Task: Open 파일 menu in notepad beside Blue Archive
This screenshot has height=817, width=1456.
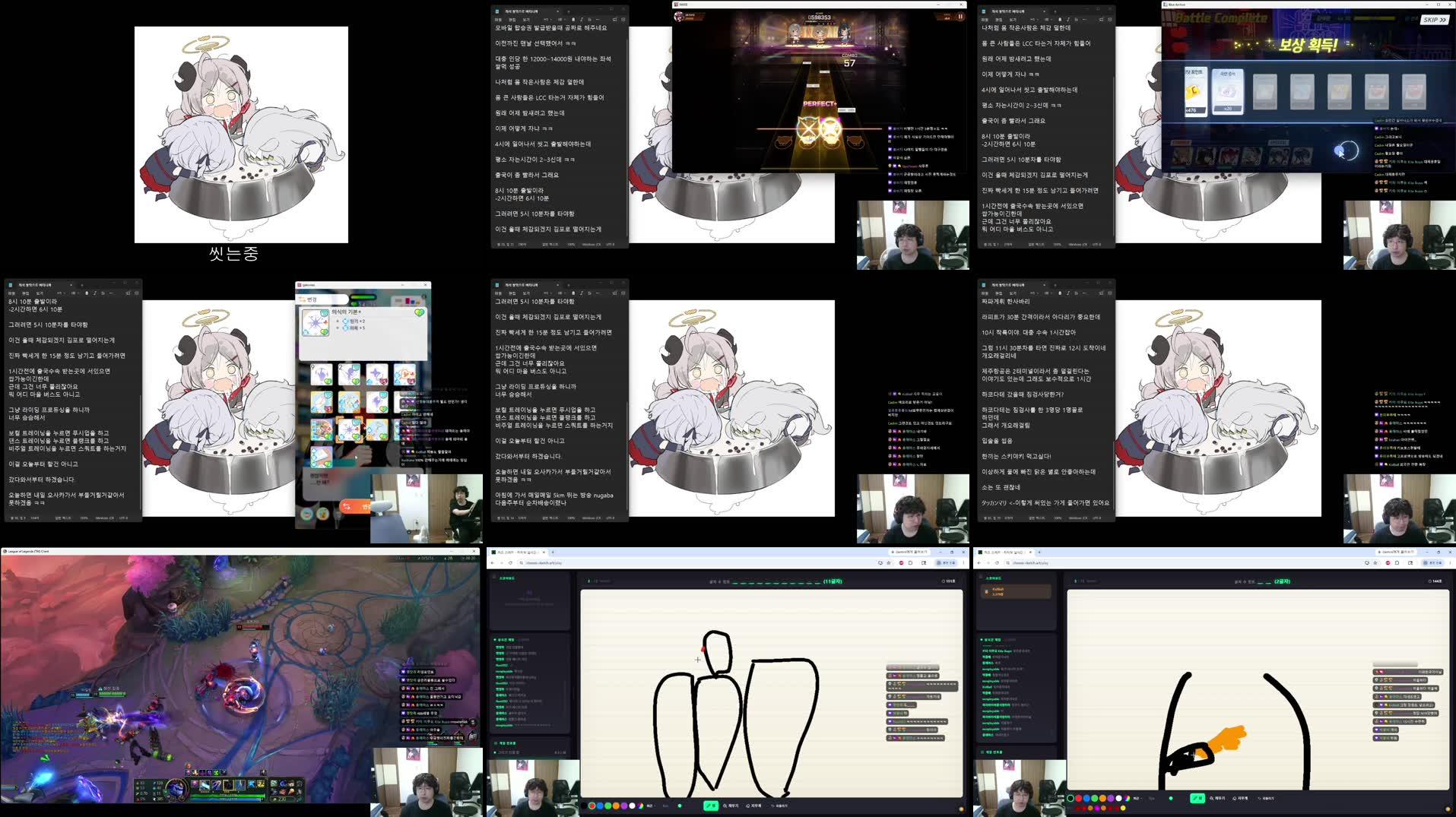Action: (x=985, y=20)
